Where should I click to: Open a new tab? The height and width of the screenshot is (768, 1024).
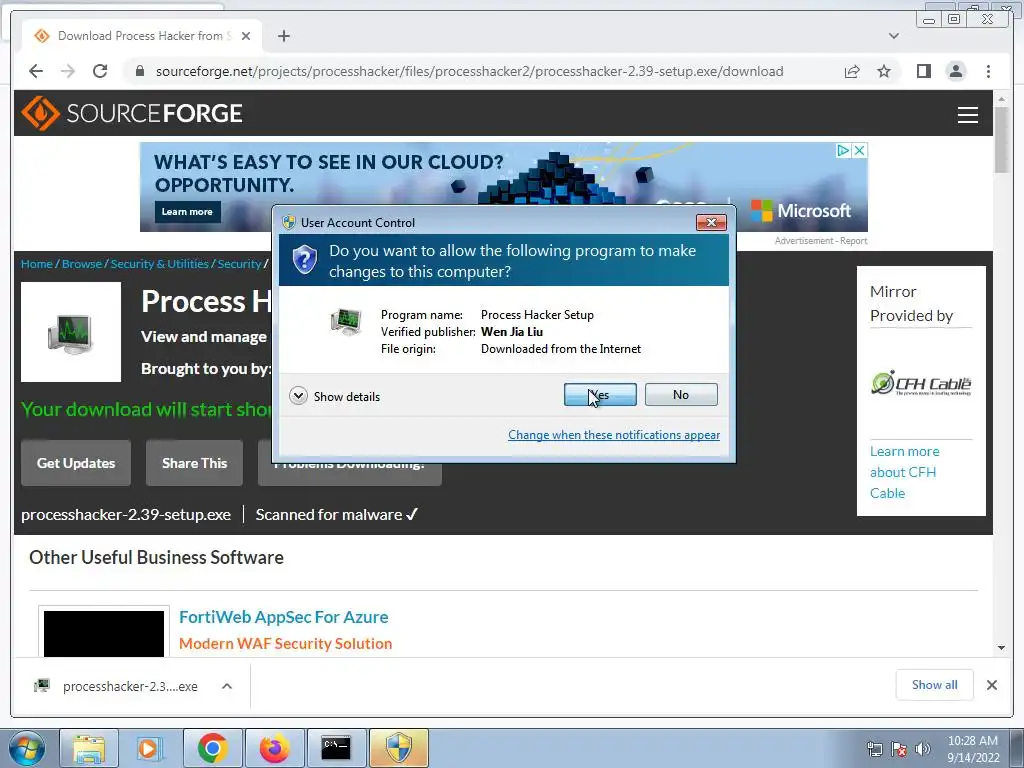click(283, 36)
